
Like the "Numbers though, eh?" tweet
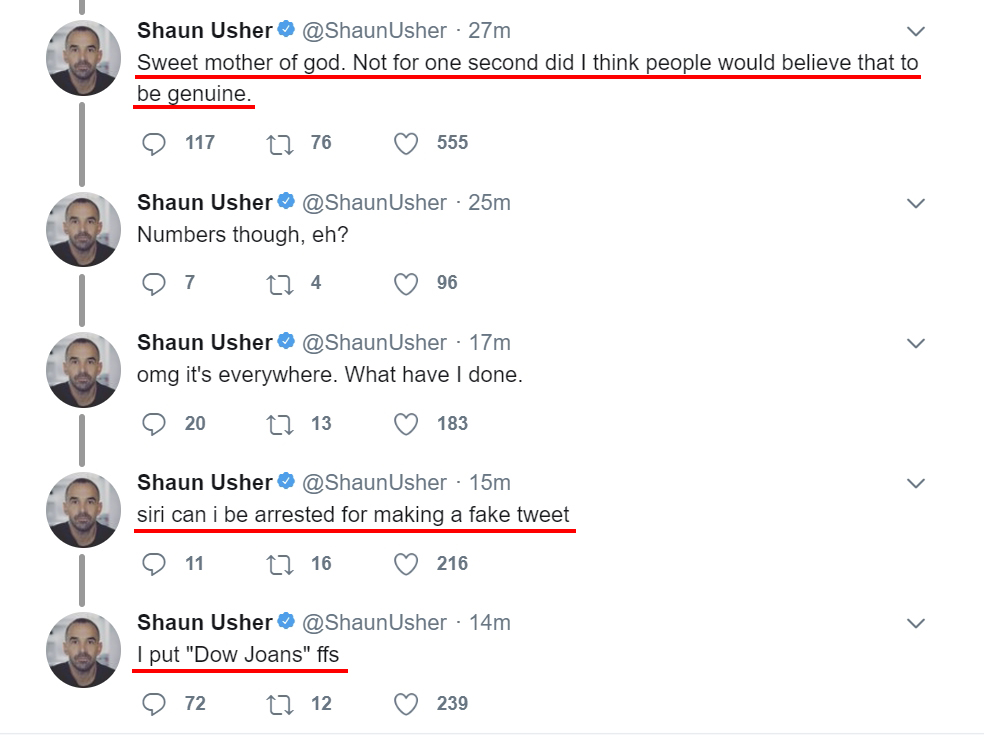click(x=405, y=284)
